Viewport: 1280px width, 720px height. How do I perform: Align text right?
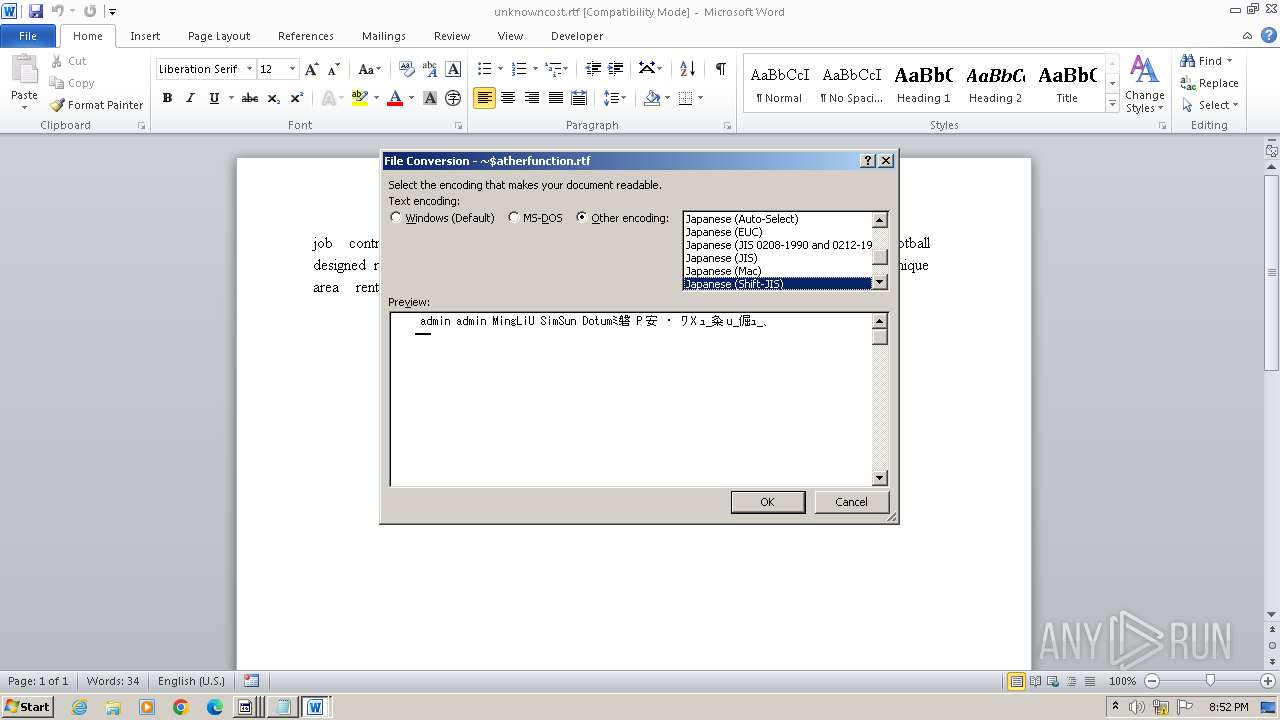coord(532,98)
